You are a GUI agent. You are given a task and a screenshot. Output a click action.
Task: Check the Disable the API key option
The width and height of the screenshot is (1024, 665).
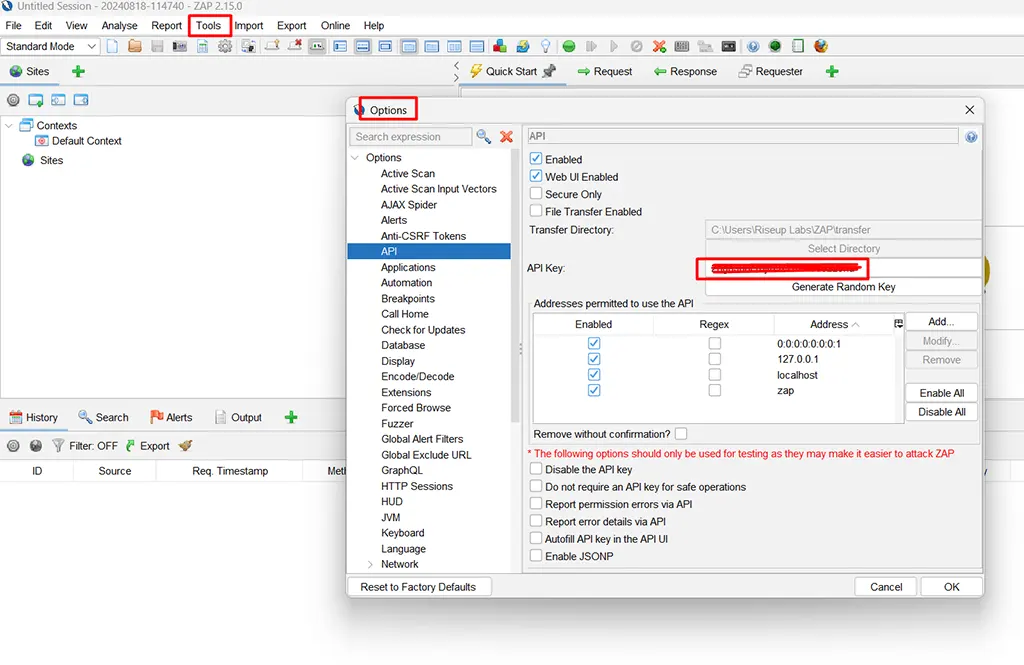pyautogui.click(x=537, y=469)
